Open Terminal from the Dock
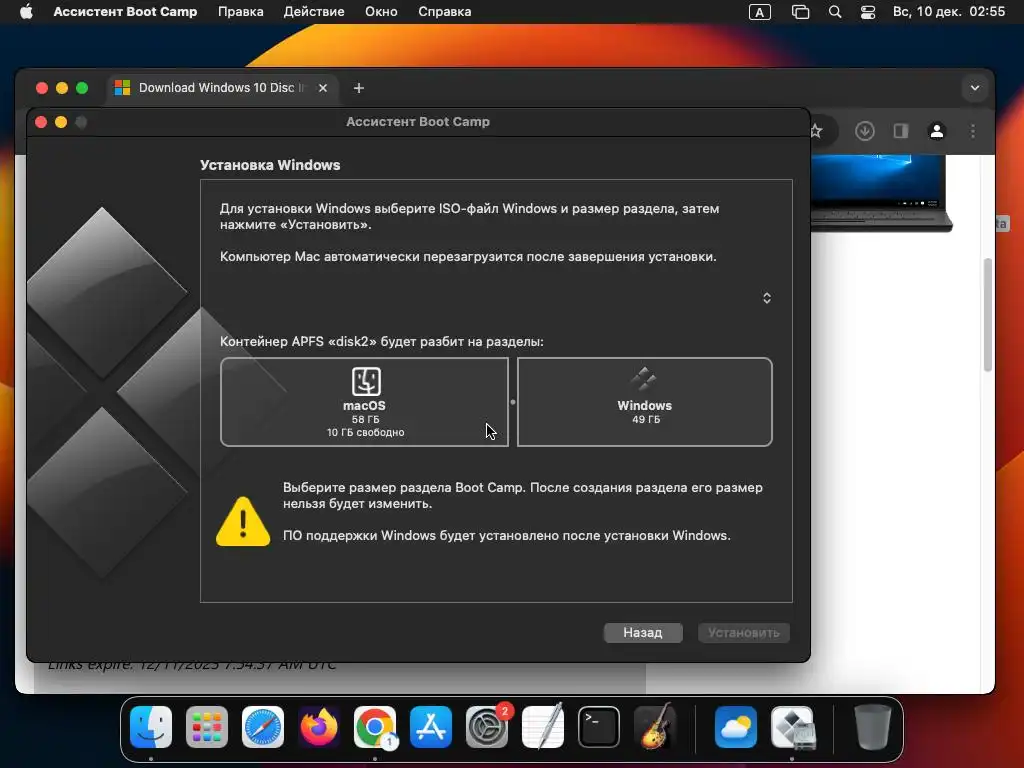This screenshot has width=1024, height=768. click(598, 726)
